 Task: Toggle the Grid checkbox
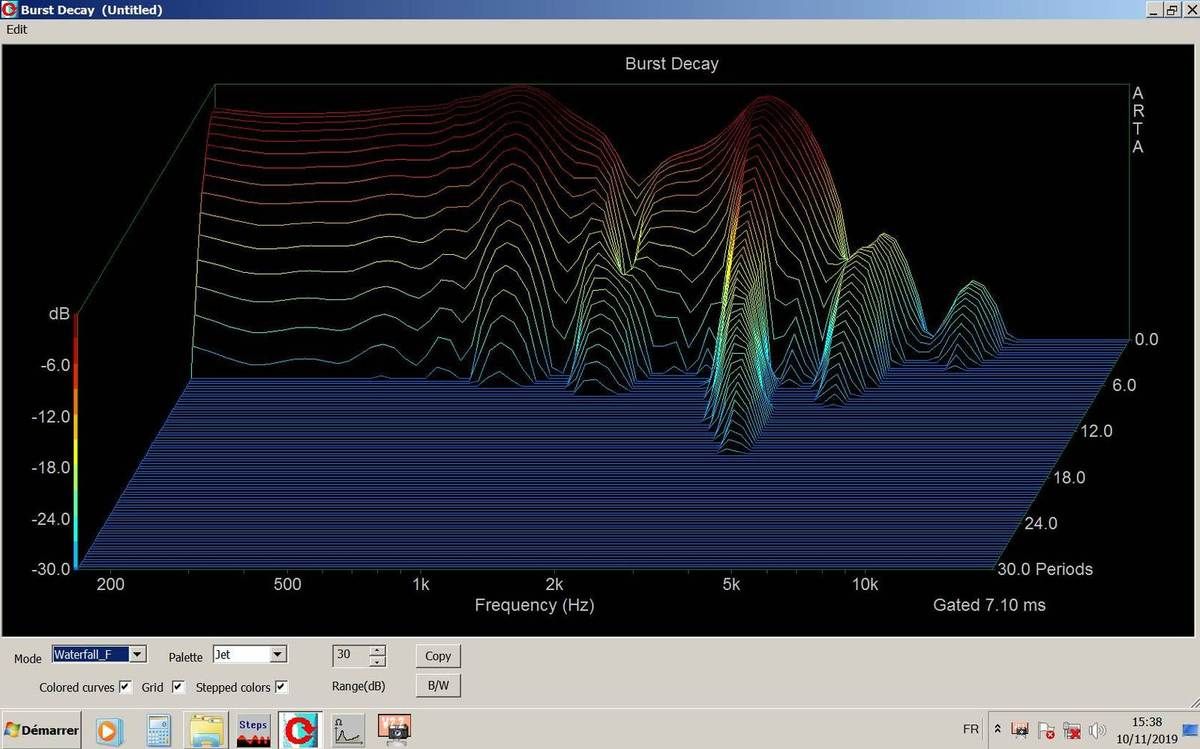click(178, 687)
